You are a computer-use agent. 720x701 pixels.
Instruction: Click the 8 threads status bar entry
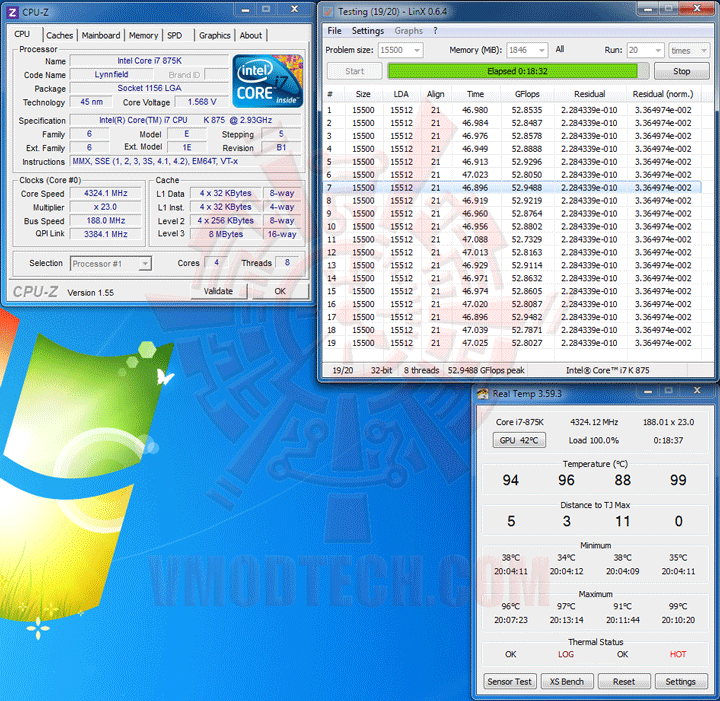421,370
